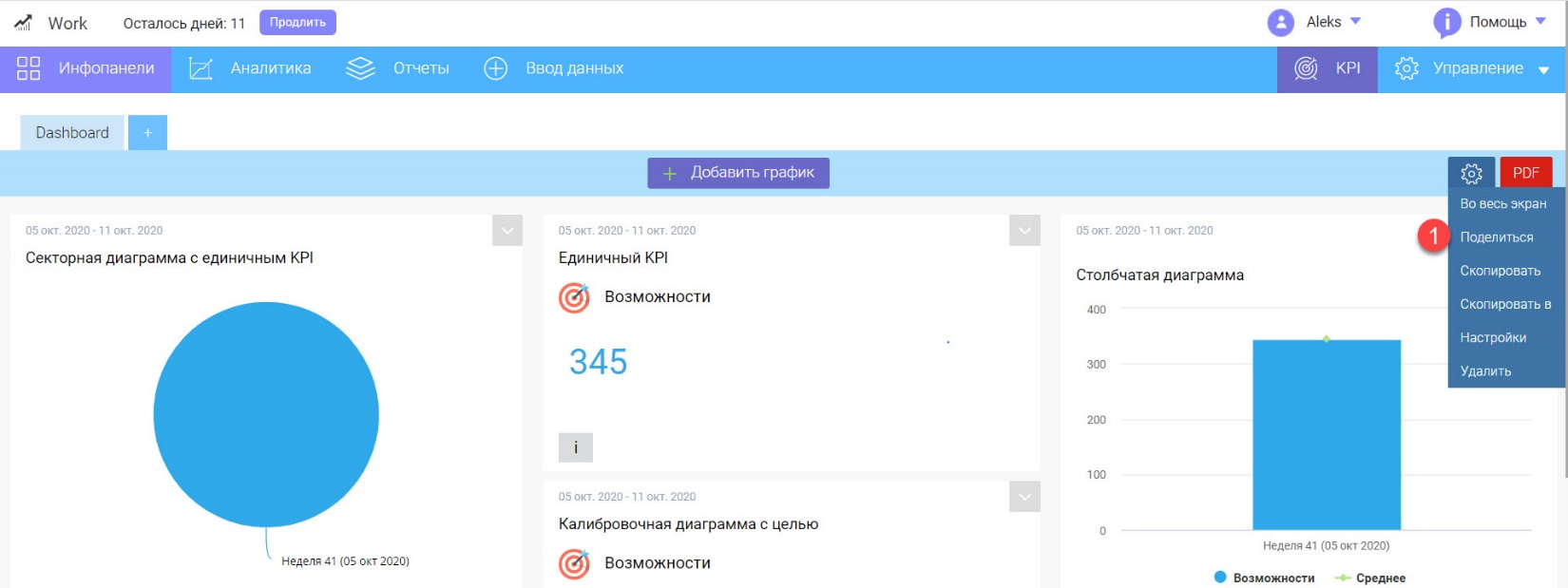Expand the Помощь dropdown arrow

tap(1540, 21)
